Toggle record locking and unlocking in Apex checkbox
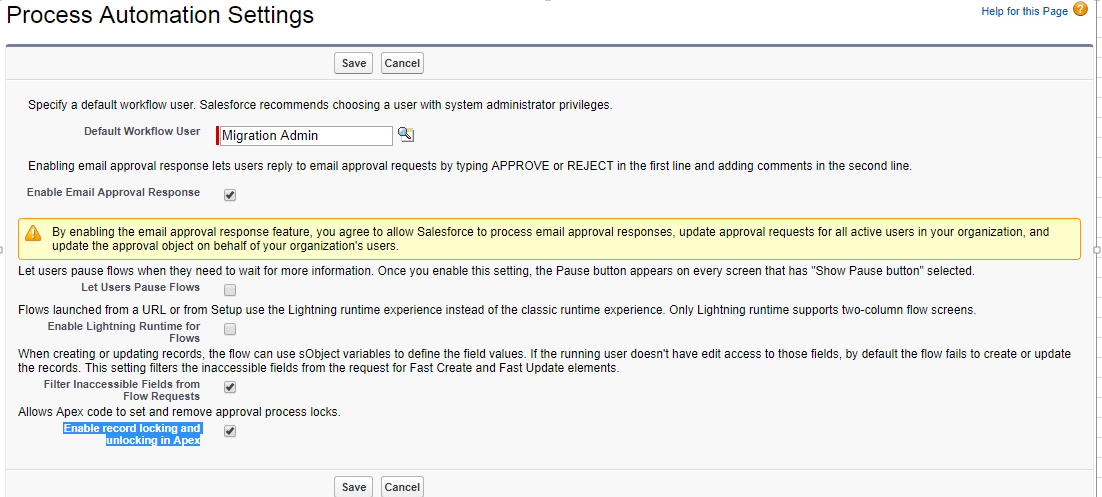The width and height of the screenshot is (1102, 497). coord(230,431)
